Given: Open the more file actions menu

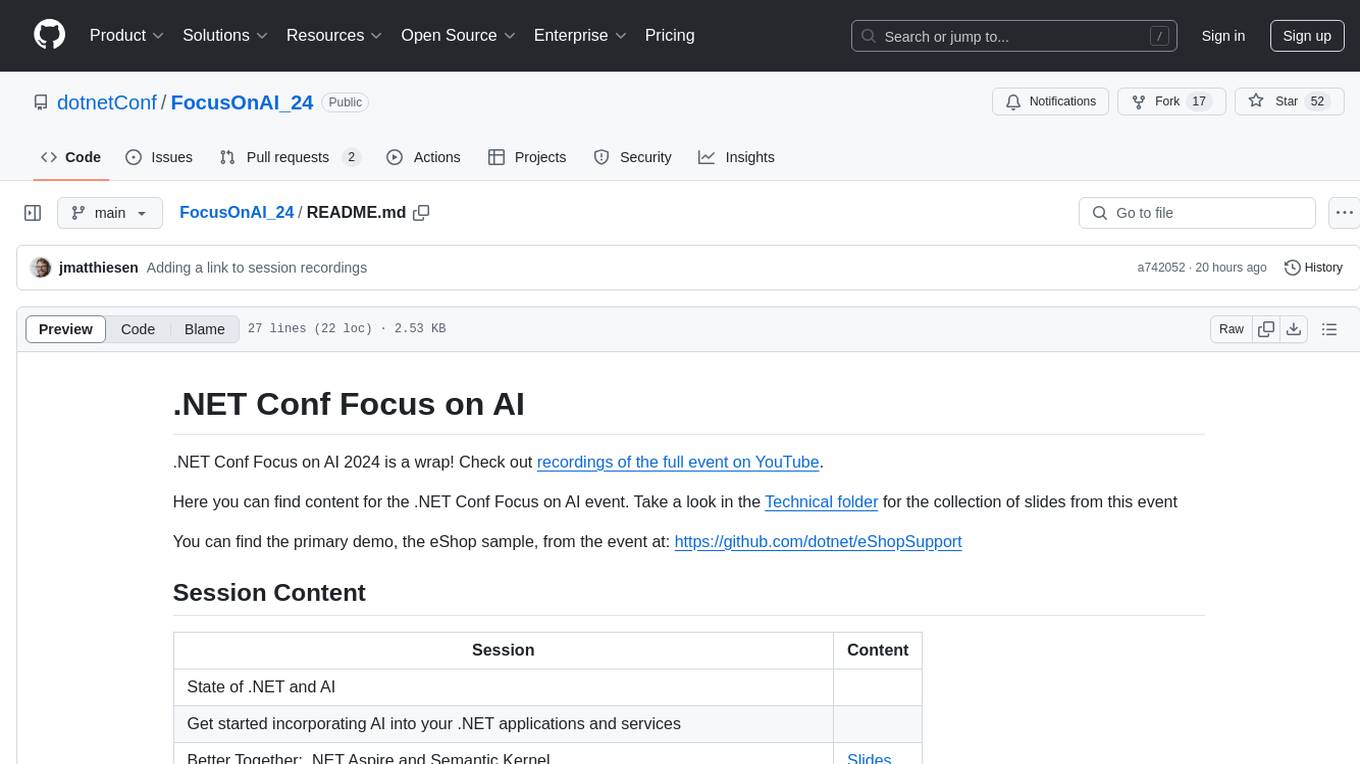Looking at the screenshot, I should pos(1344,213).
